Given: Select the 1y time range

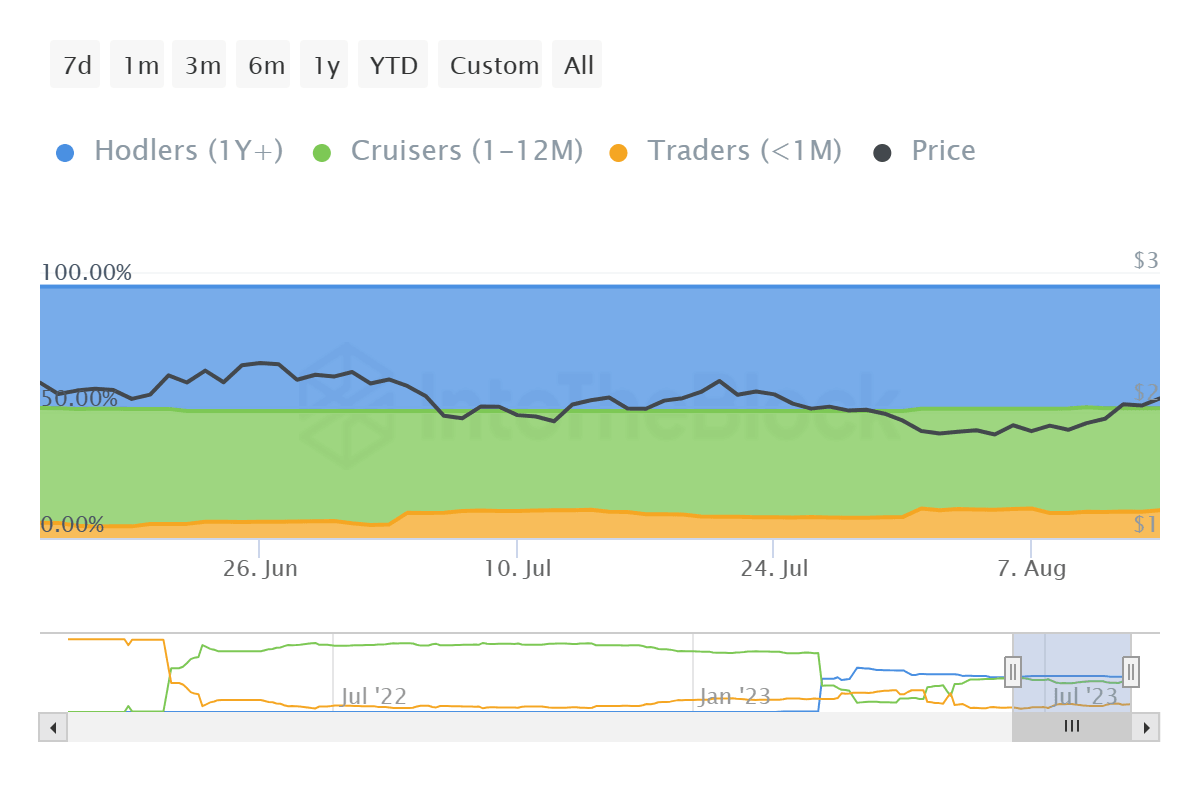Looking at the screenshot, I should coord(324,64).
